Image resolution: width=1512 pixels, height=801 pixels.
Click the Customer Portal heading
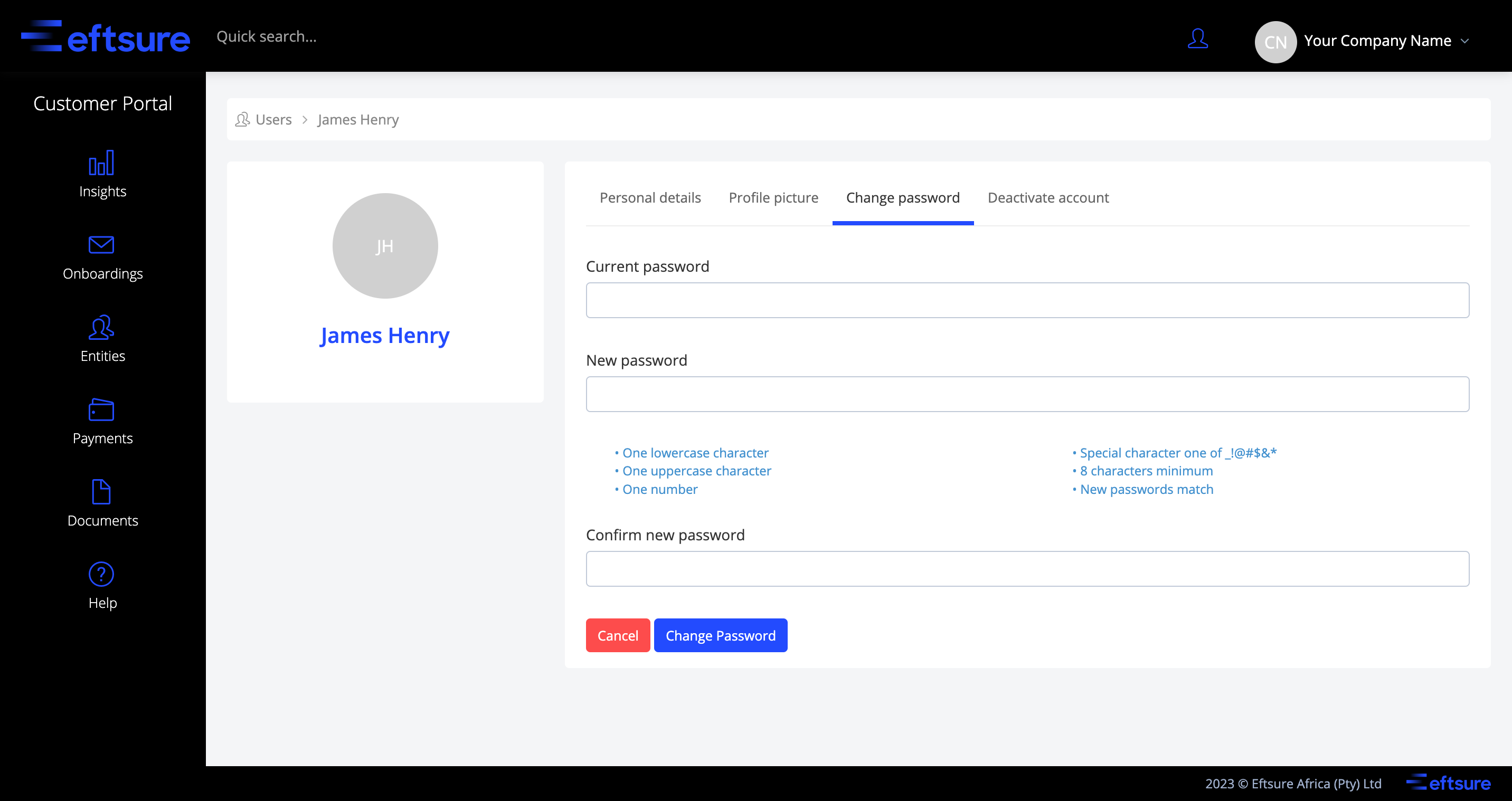point(103,104)
